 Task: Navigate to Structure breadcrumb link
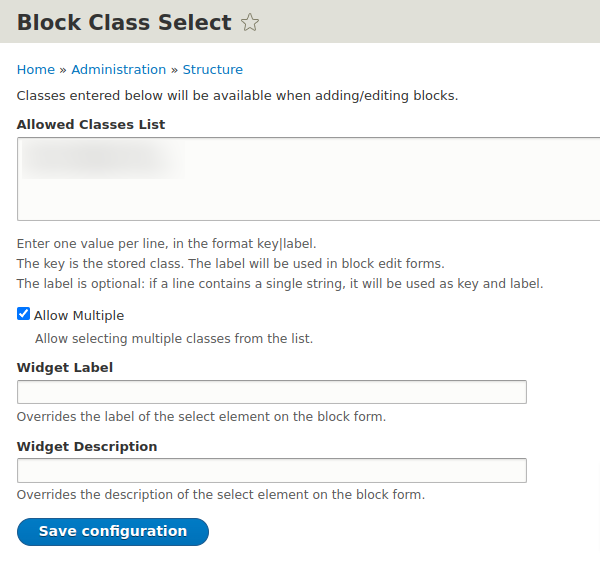click(x=213, y=70)
